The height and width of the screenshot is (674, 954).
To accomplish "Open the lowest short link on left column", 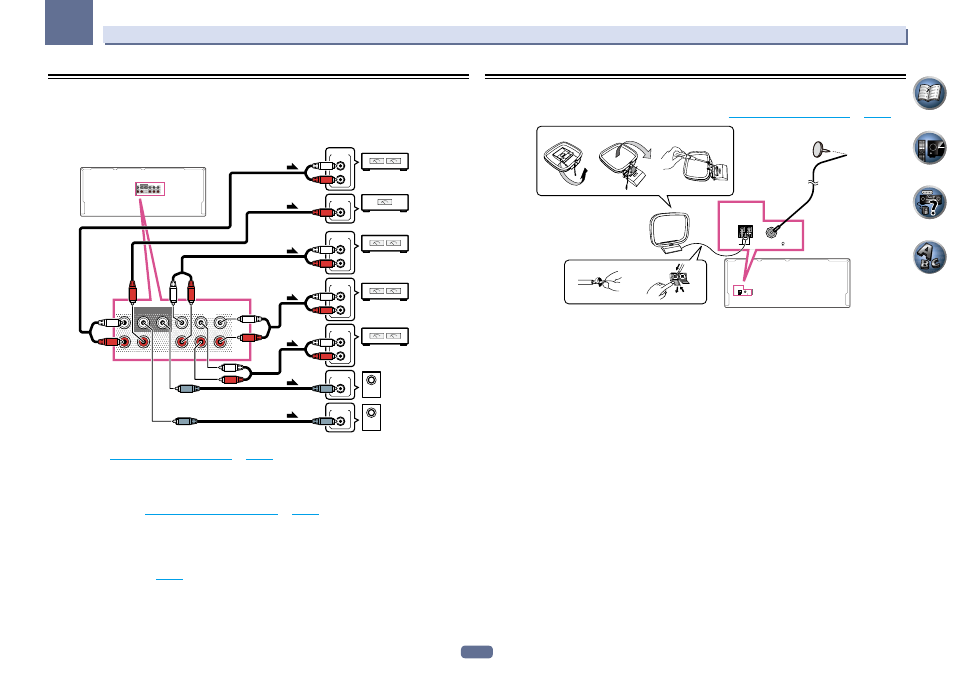I will [x=169, y=578].
